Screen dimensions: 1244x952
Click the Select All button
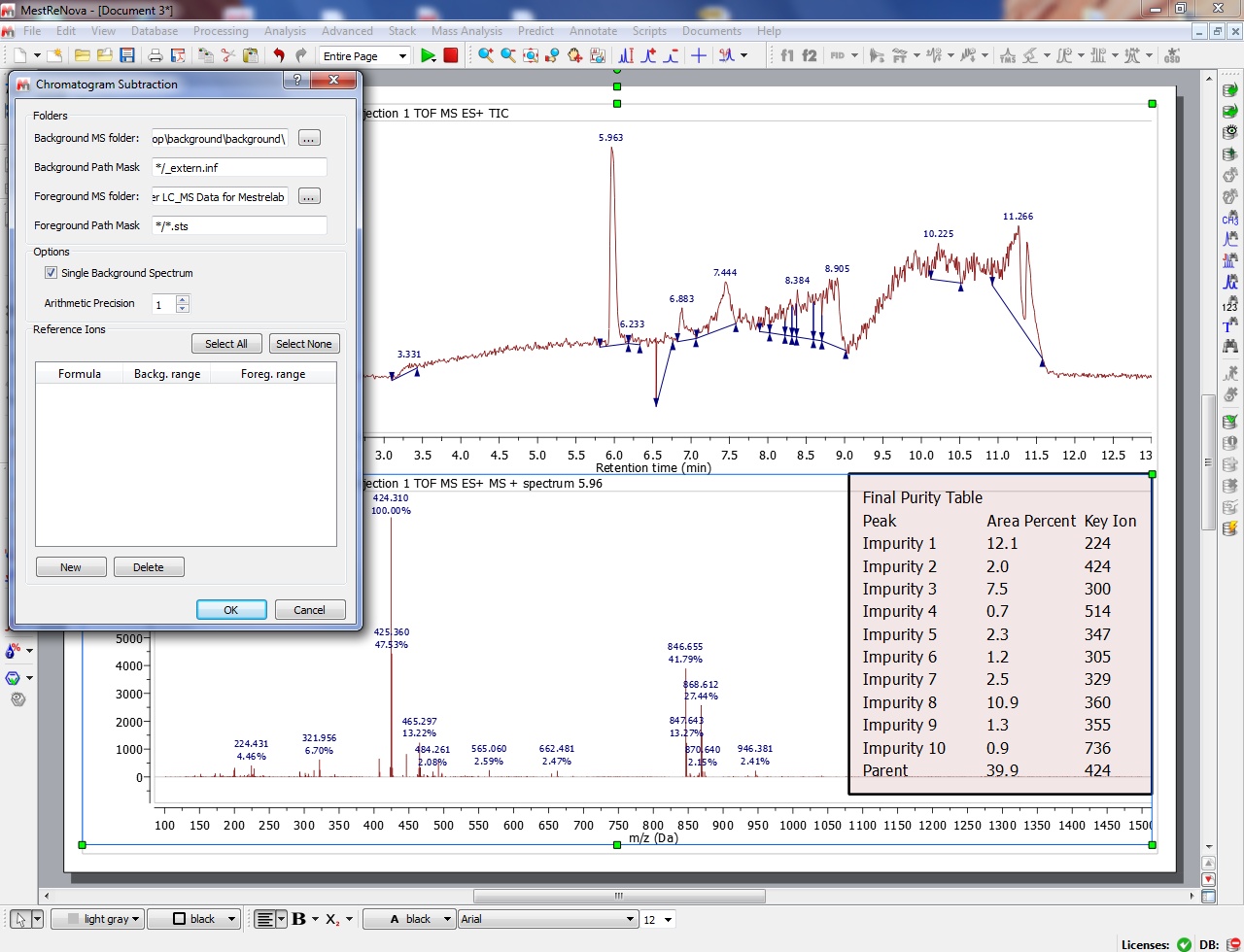[226, 344]
